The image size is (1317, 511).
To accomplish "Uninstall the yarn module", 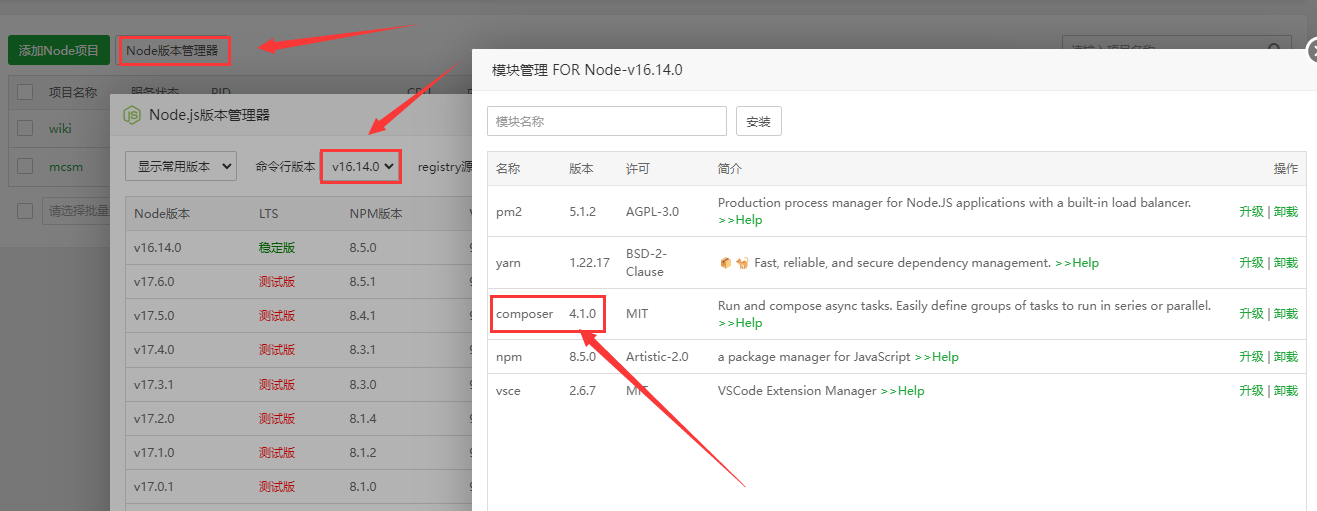I will [1286, 263].
